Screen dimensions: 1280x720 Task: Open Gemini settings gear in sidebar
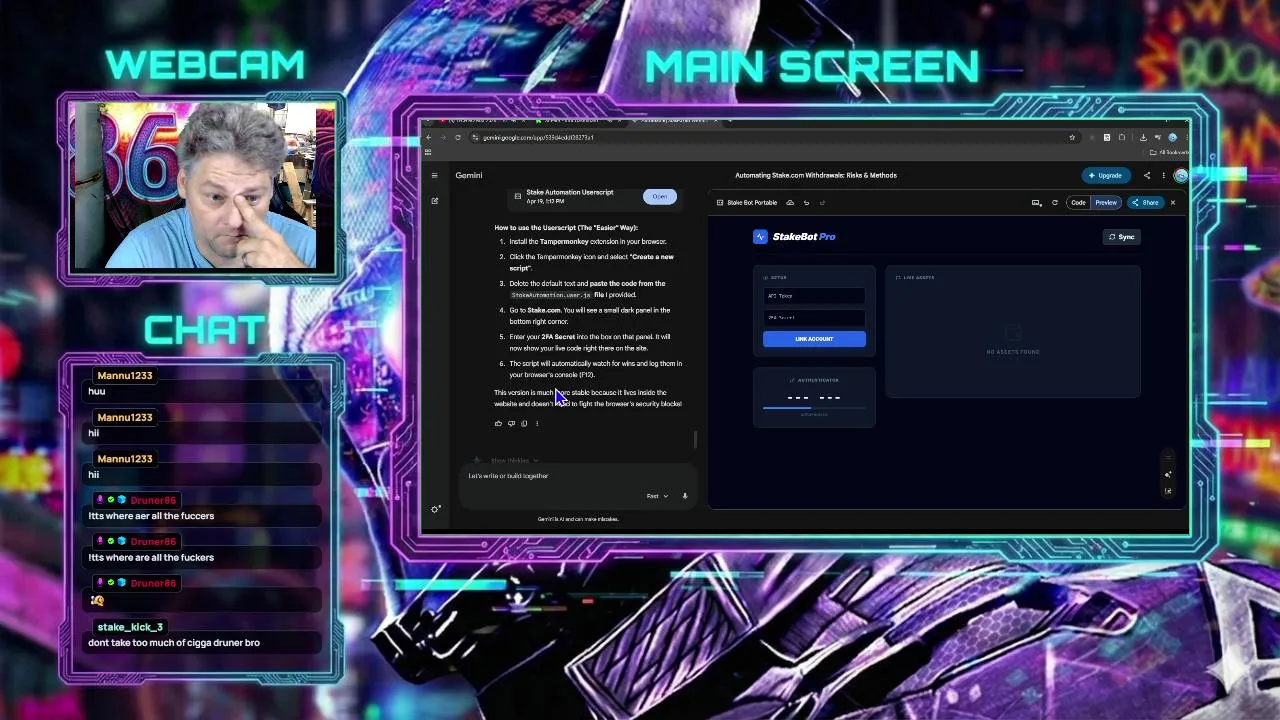coord(435,509)
